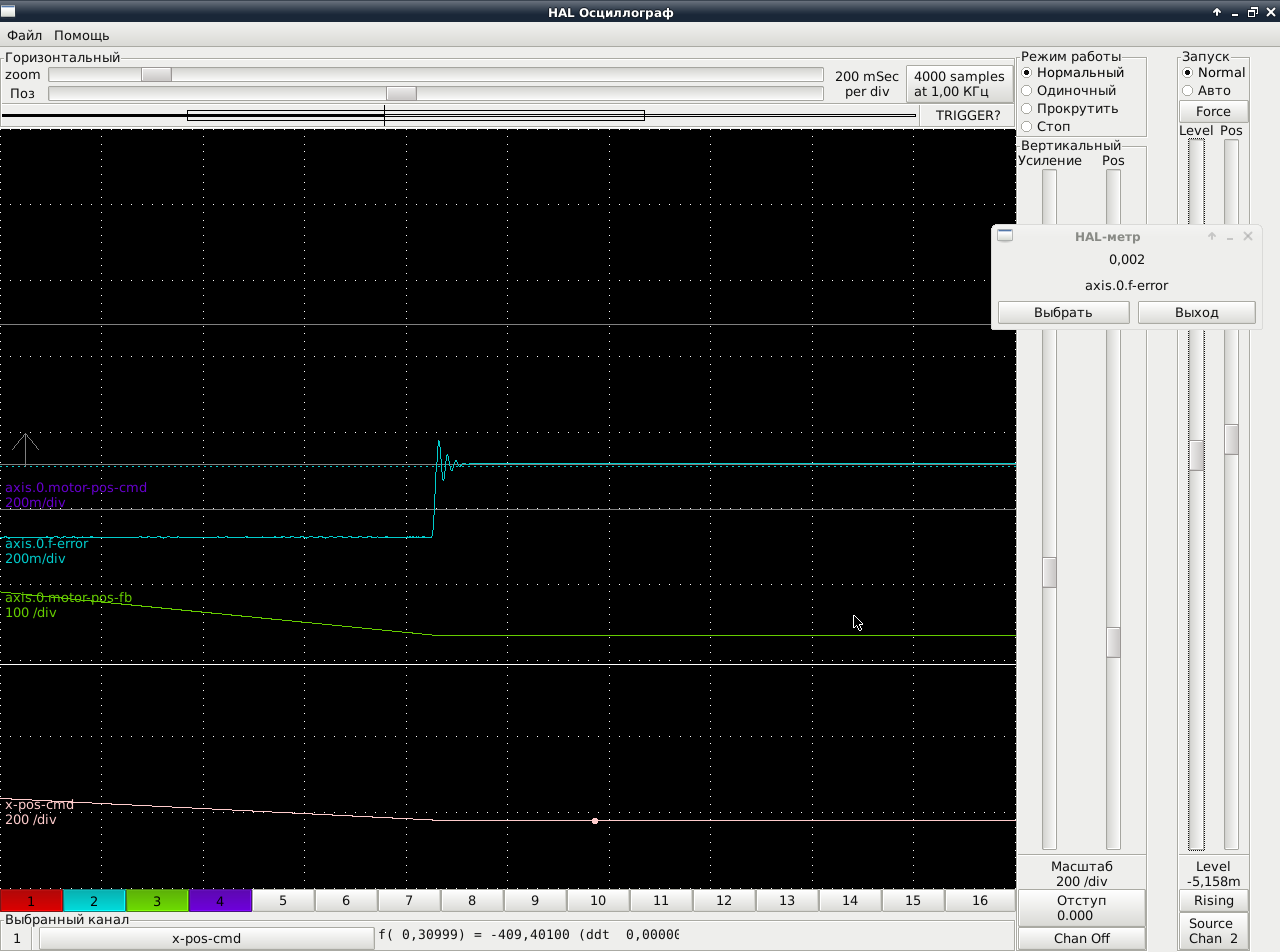Select purple channel 4 button
Image resolution: width=1280 pixels, height=952 pixels.
coord(220,901)
